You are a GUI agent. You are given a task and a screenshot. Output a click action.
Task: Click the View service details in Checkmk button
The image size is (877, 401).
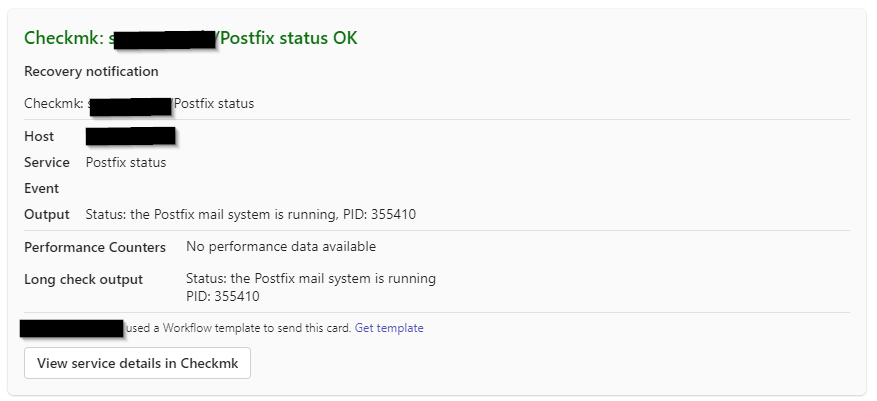137,363
